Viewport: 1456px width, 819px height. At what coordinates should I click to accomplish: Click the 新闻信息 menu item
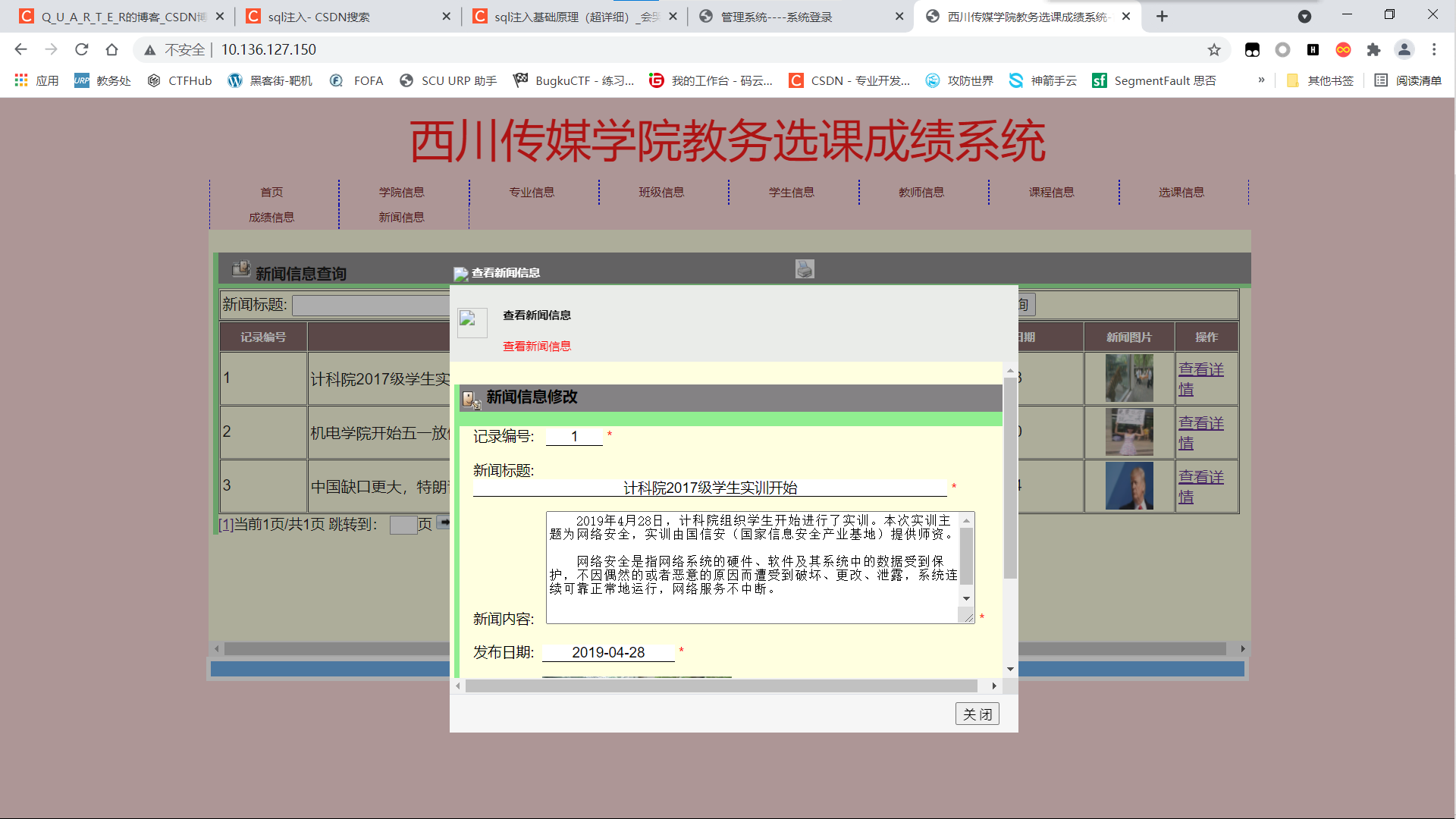pyautogui.click(x=400, y=216)
